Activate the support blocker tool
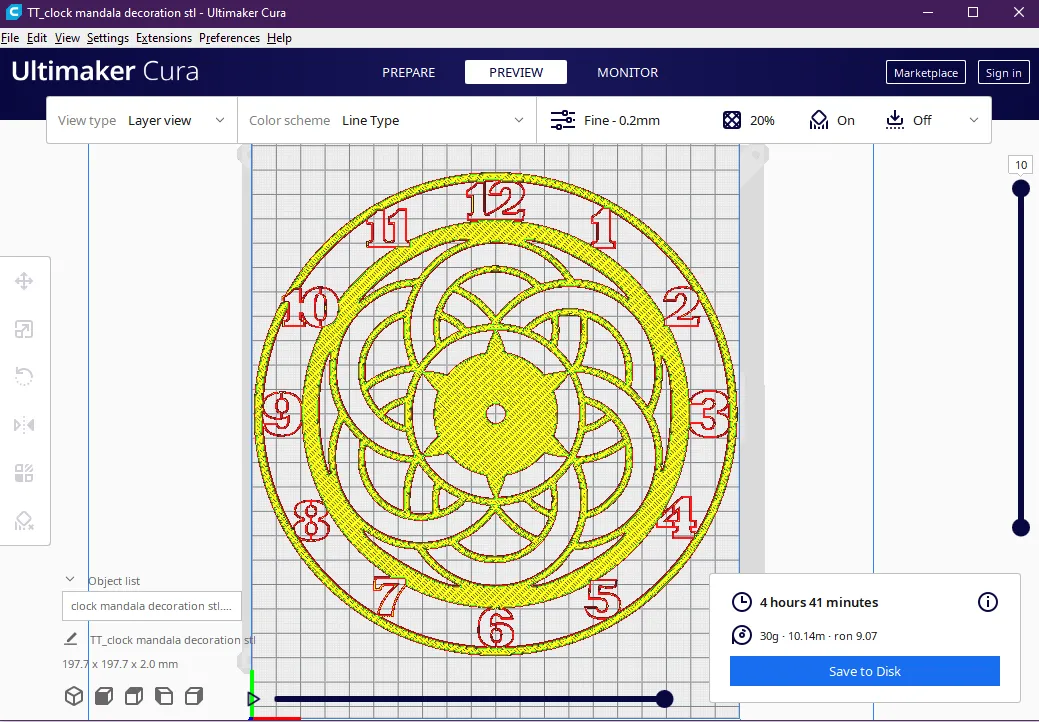1039x722 pixels. point(24,520)
